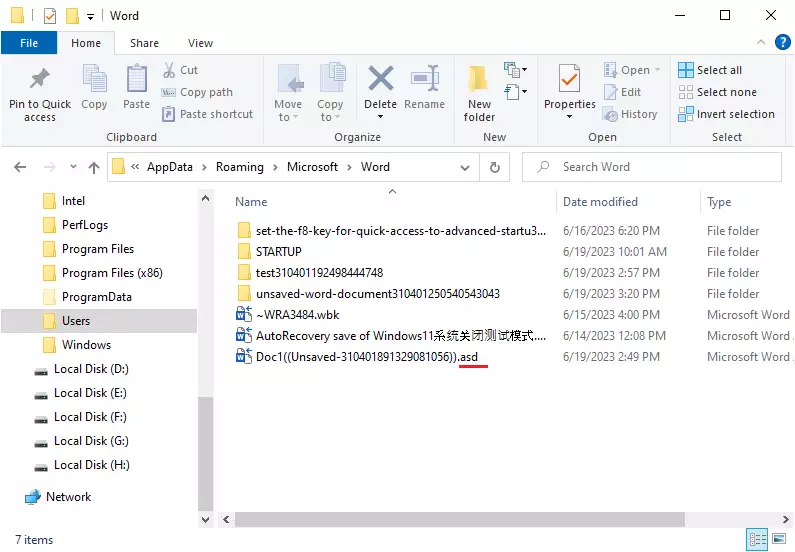Screen dimensions: 795x552
Task: Click the Select all button
Action: point(710,70)
